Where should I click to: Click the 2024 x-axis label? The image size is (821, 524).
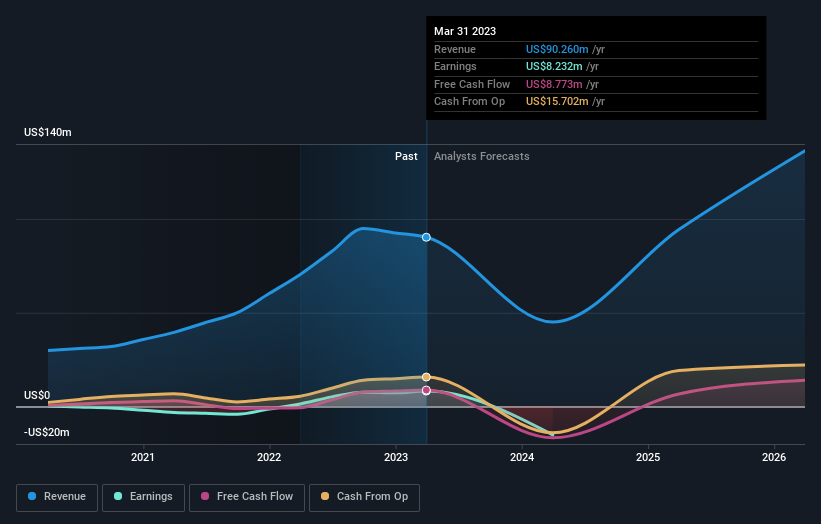point(522,457)
